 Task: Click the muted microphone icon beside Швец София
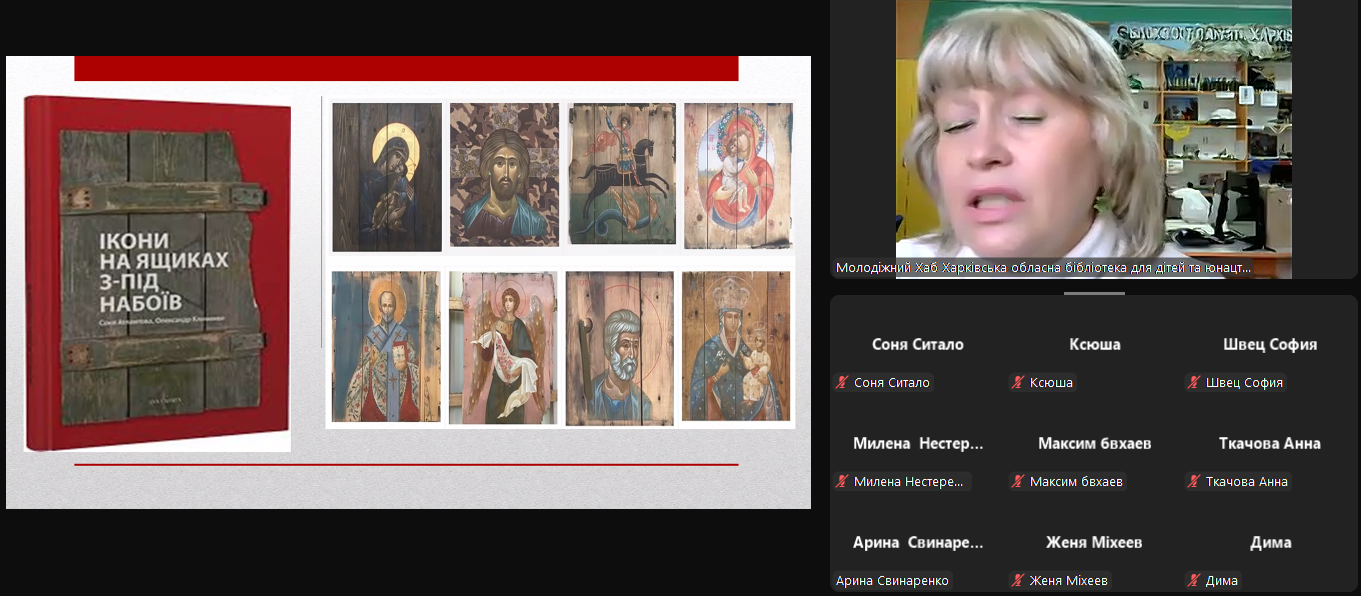[1194, 383]
